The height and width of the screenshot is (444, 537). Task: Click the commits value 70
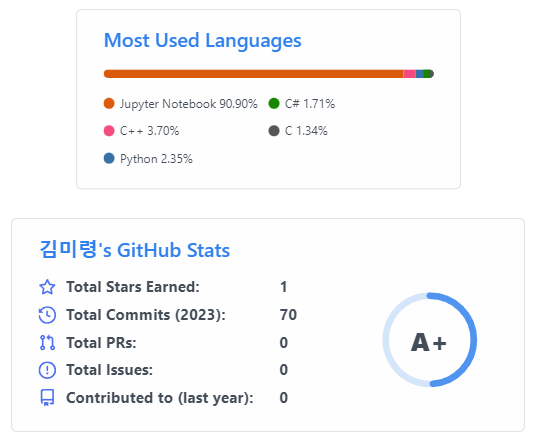[x=288, y=315]
